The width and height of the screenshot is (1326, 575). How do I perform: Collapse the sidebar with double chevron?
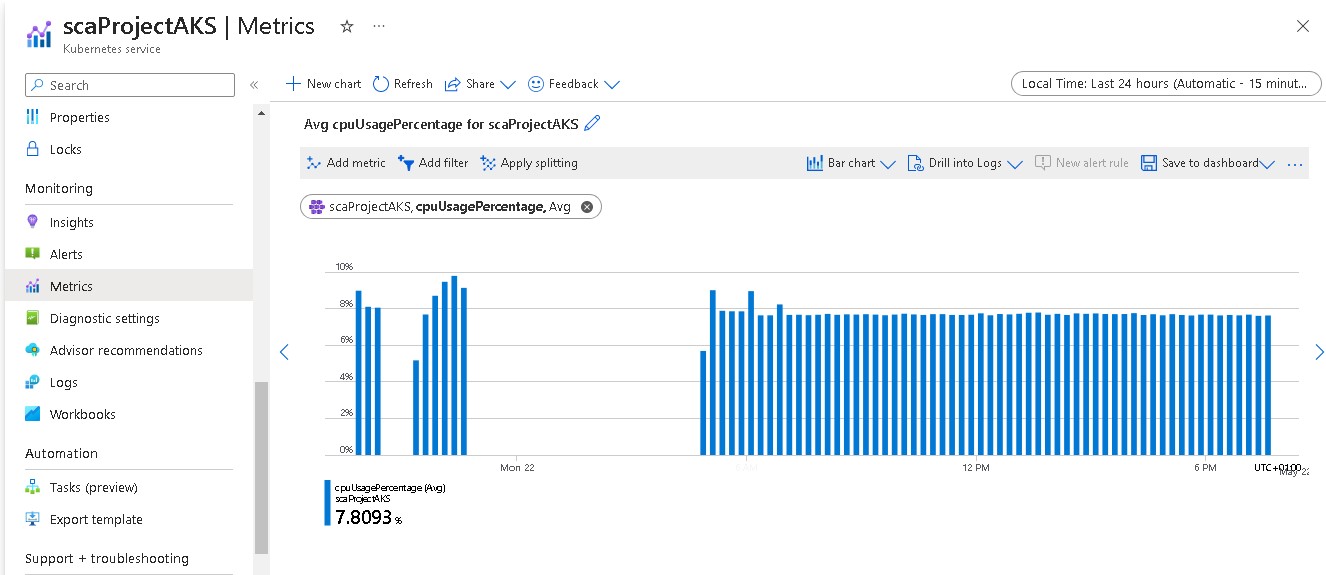point(254,85)
